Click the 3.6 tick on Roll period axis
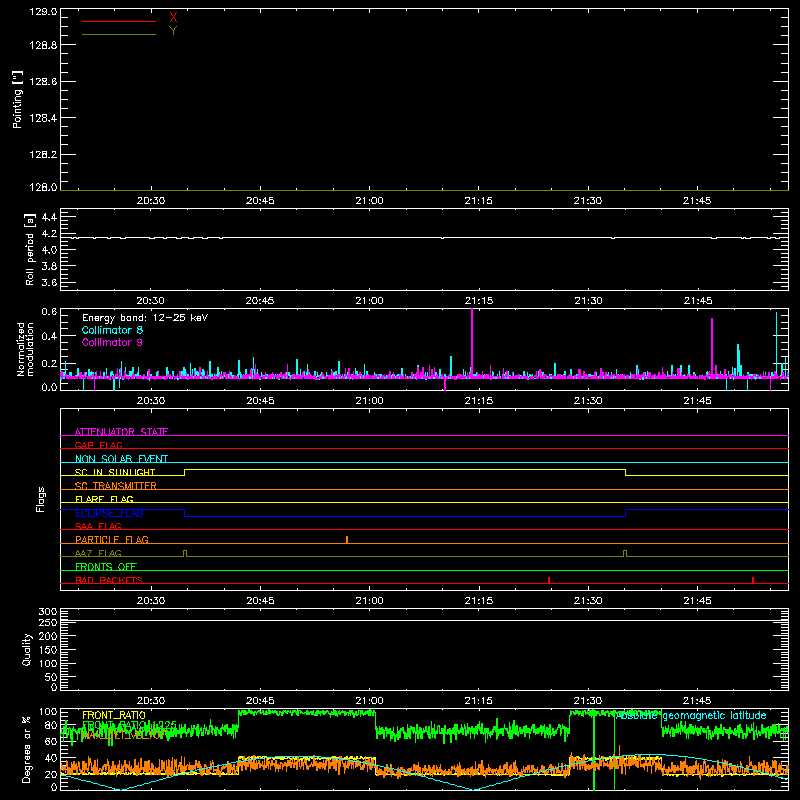The image size is (800, 800). (x=49, y=282)
